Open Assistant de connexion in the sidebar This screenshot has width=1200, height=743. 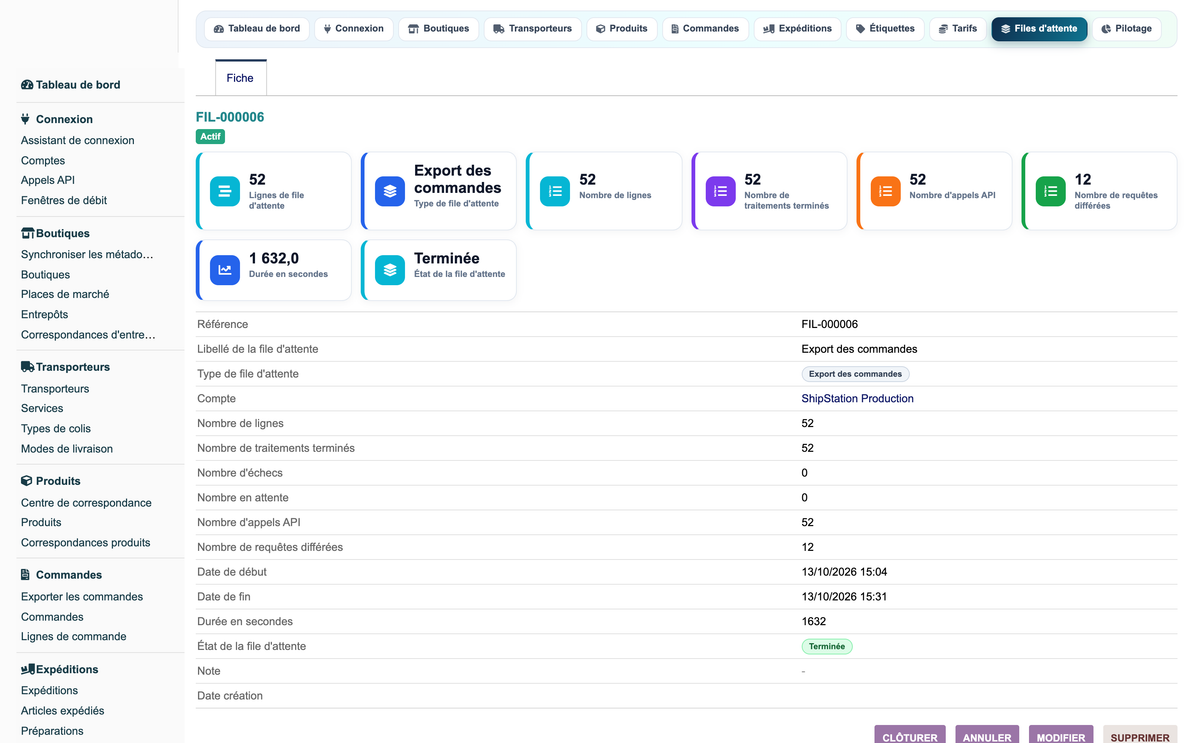click(78, 141)
